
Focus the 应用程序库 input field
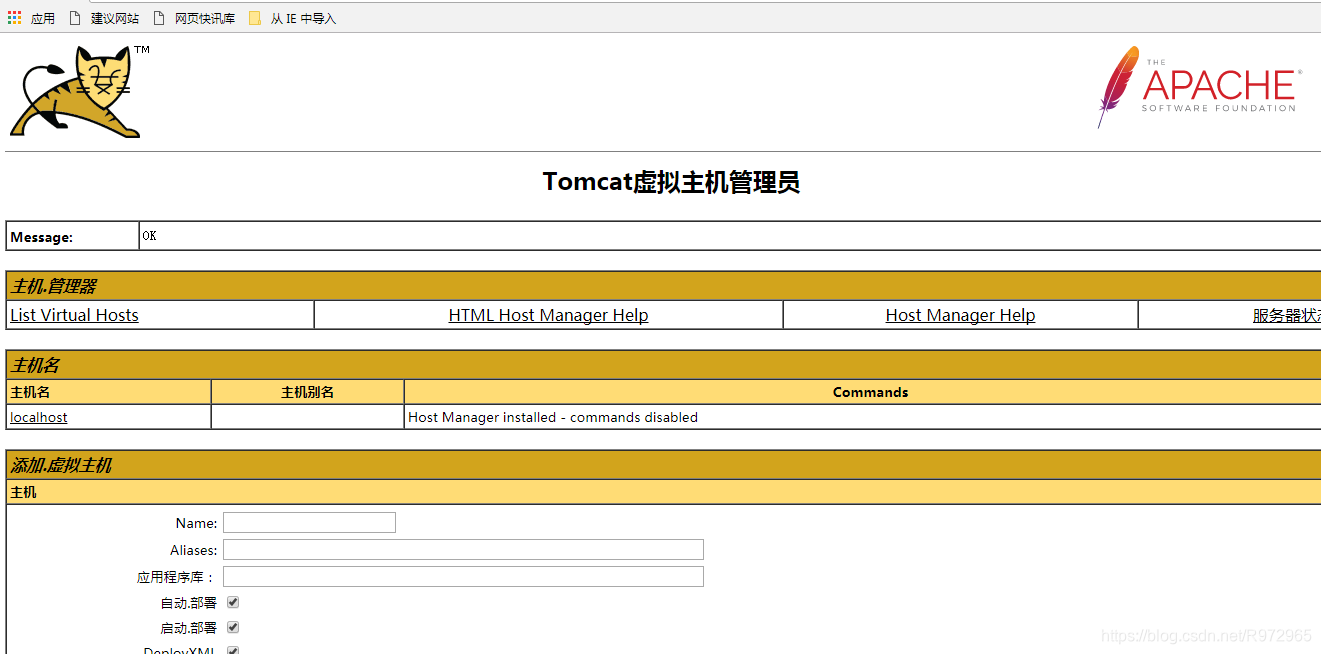463,576
